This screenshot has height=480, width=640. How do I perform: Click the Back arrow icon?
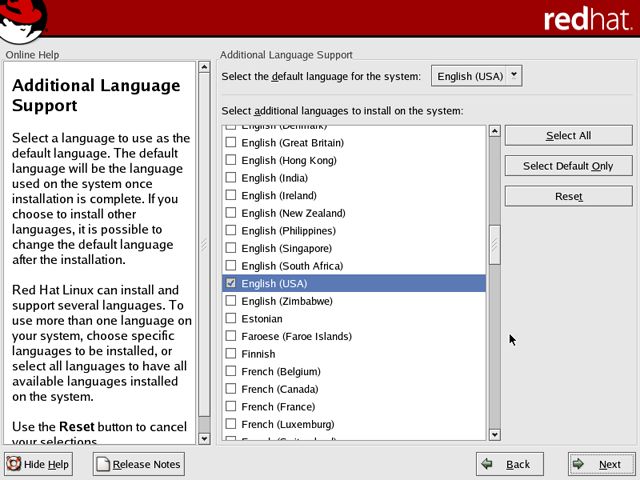point(488,464)
